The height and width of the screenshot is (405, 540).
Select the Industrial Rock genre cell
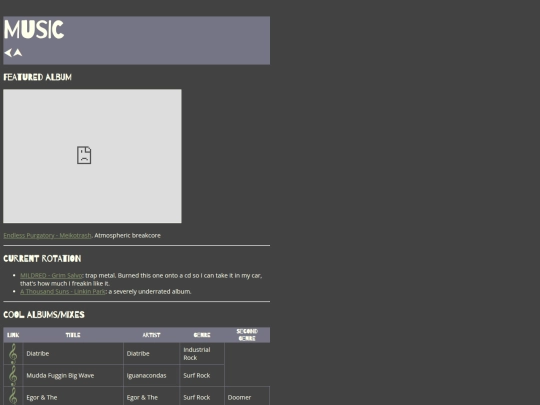pyautogui.click(x=202, y=354)
